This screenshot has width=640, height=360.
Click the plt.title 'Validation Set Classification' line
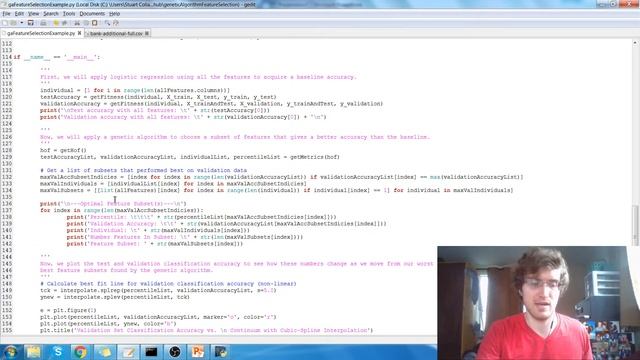point(207,330)
